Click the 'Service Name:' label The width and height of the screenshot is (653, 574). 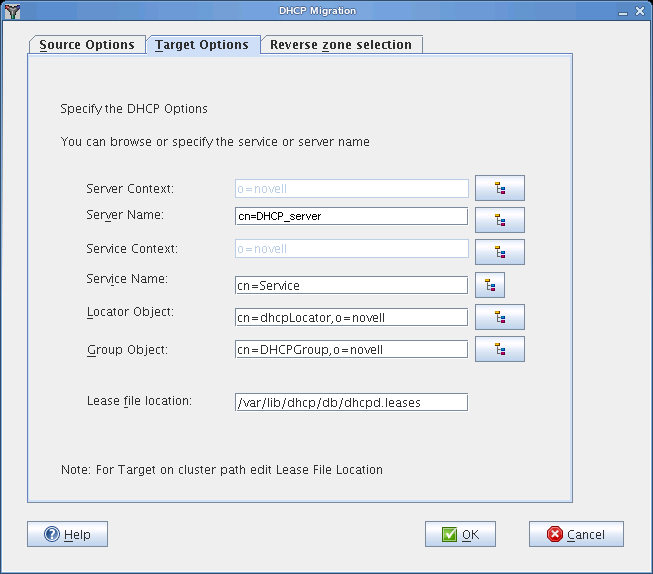[x=127, y=279]
